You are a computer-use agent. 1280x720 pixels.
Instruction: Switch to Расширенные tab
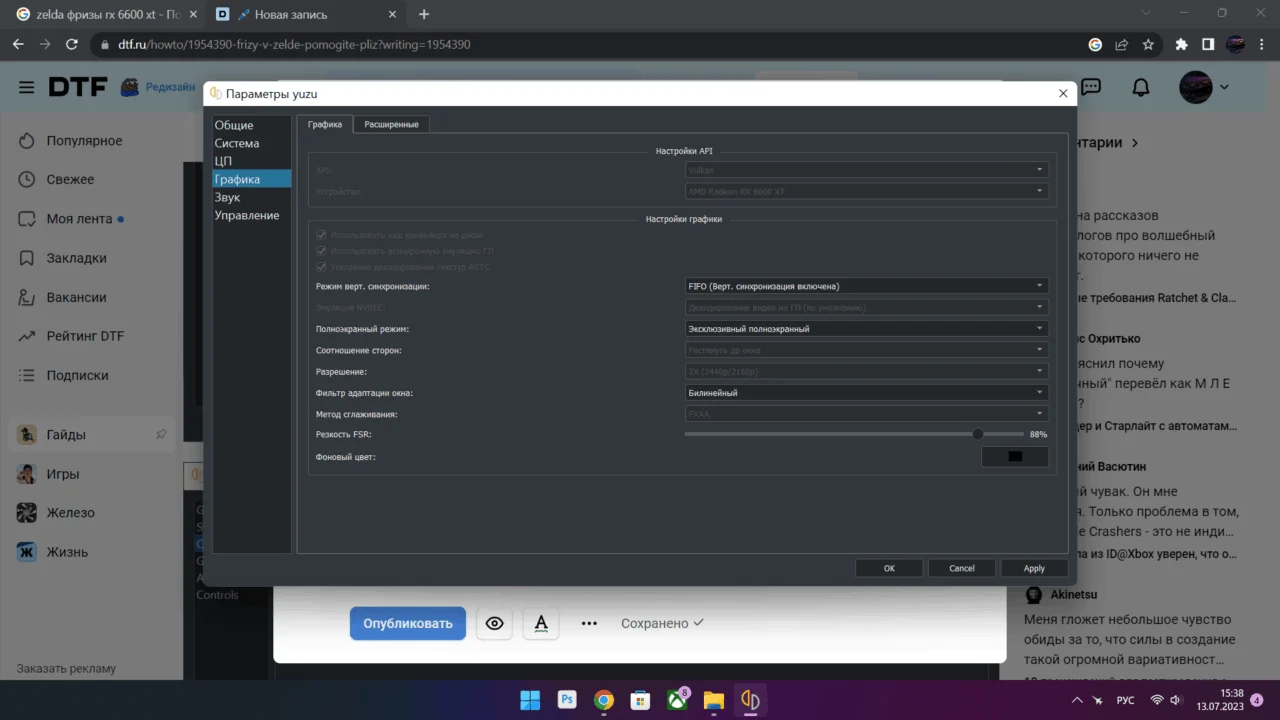point(391,124)
